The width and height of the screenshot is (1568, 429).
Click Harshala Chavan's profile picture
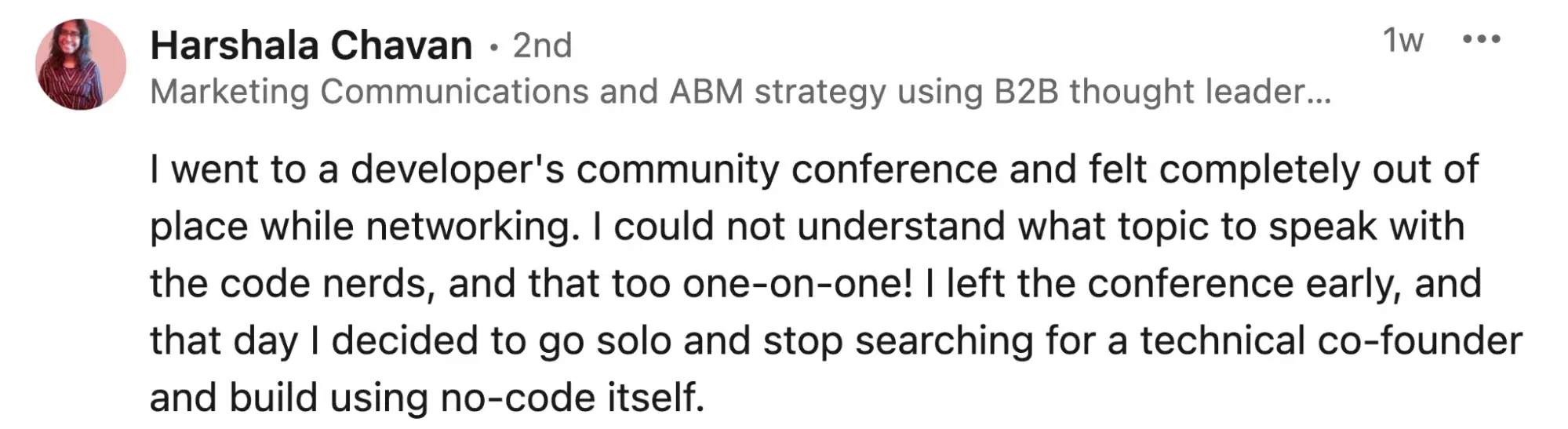pos(81,65)
